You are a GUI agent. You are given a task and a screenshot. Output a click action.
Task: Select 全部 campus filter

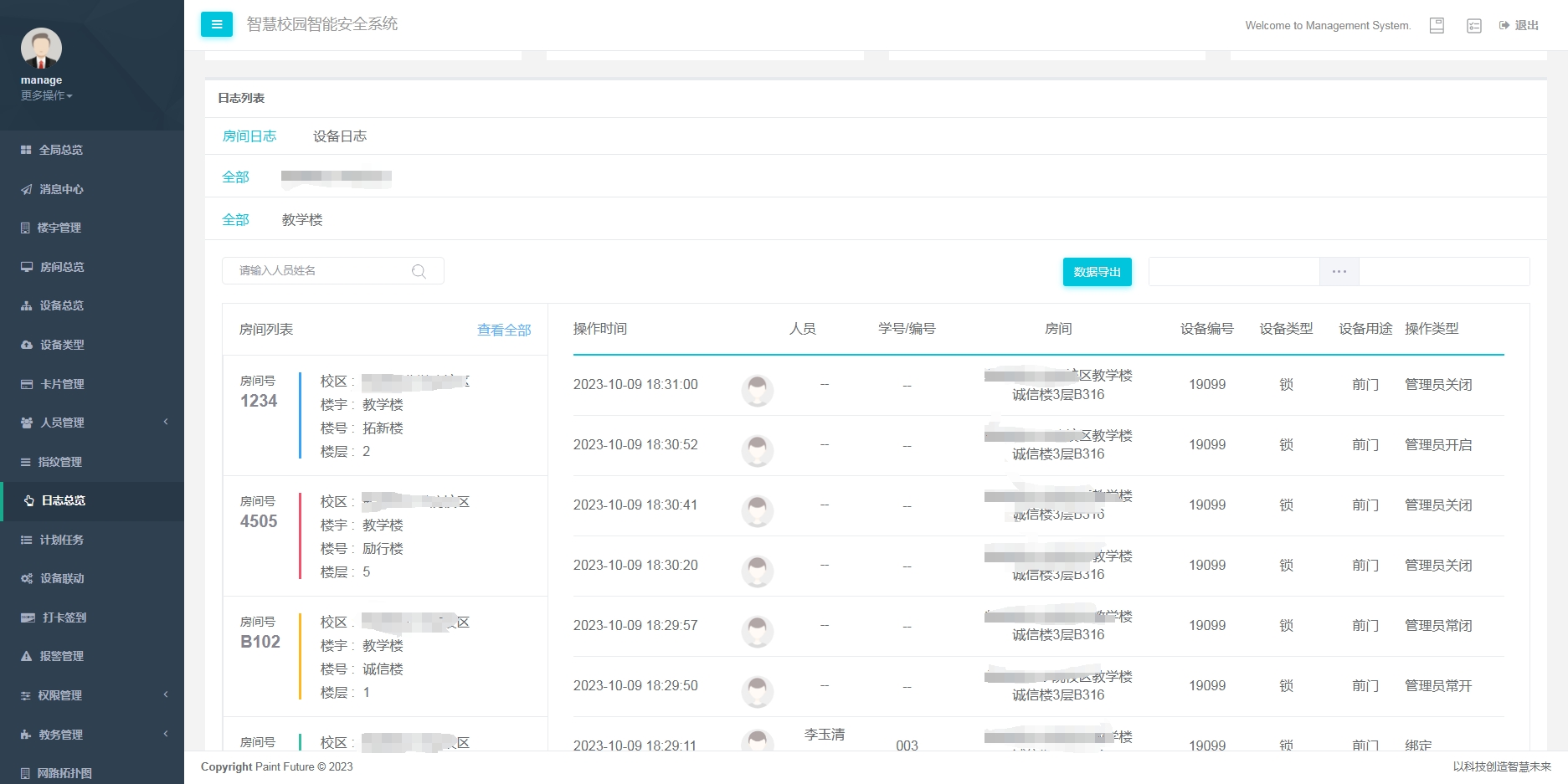tap(235, 177)
